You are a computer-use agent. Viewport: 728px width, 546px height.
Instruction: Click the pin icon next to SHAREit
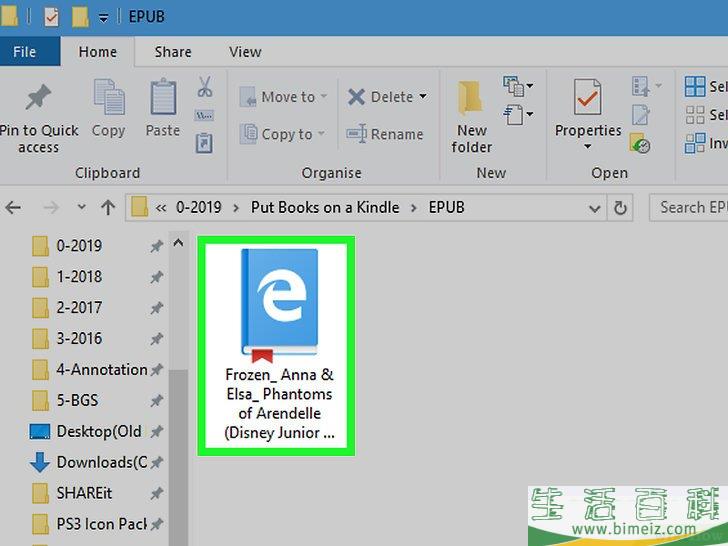pos(156,494)
